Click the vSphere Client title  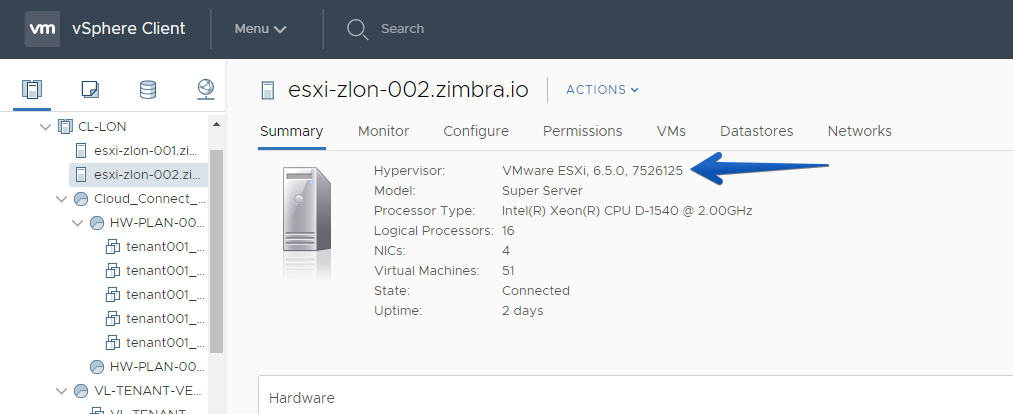129,29
